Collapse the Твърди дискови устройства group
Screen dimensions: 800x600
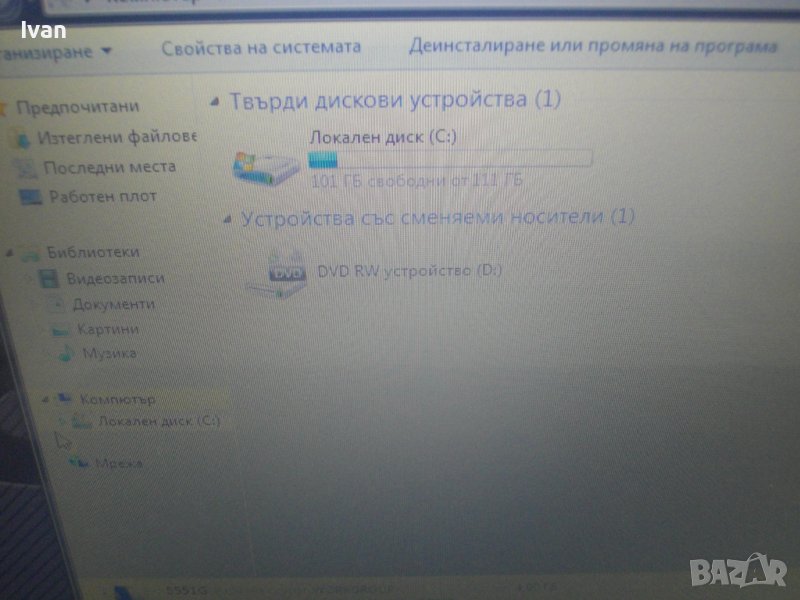point(215,102)
